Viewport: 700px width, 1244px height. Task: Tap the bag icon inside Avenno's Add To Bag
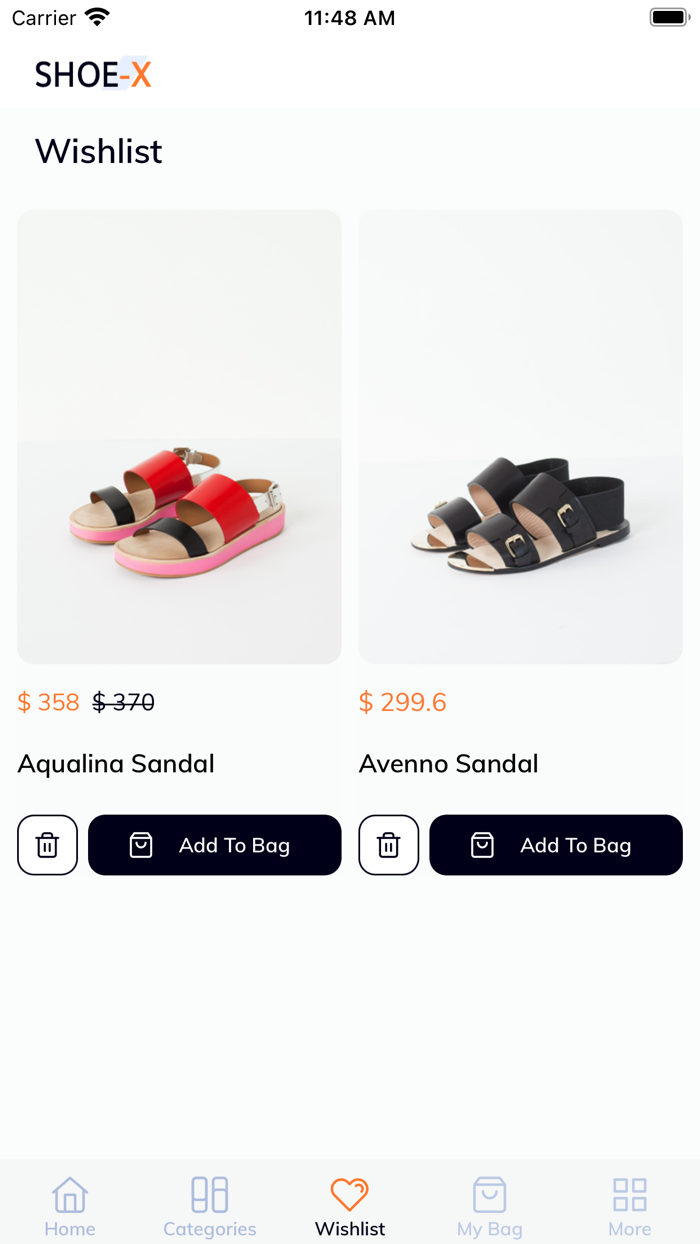tap(482, 844)
